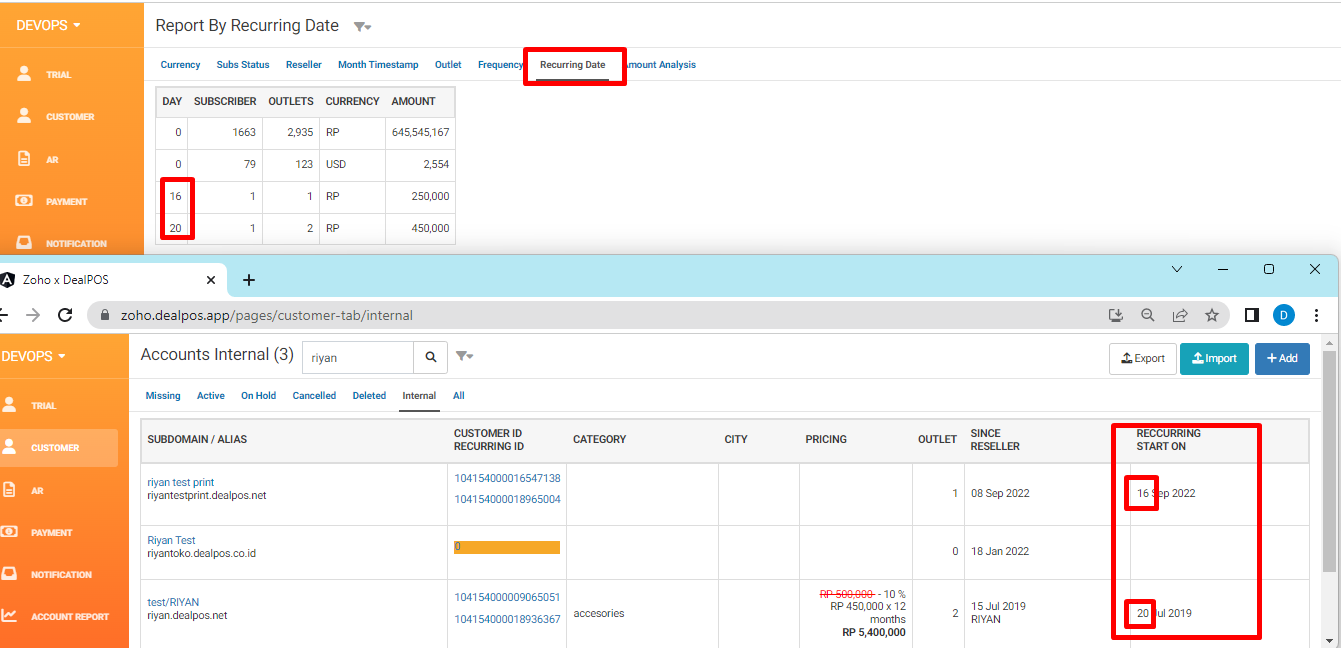1341x648 pixels.
Task: Open the browser side panel
Action: coord(1251,315)
